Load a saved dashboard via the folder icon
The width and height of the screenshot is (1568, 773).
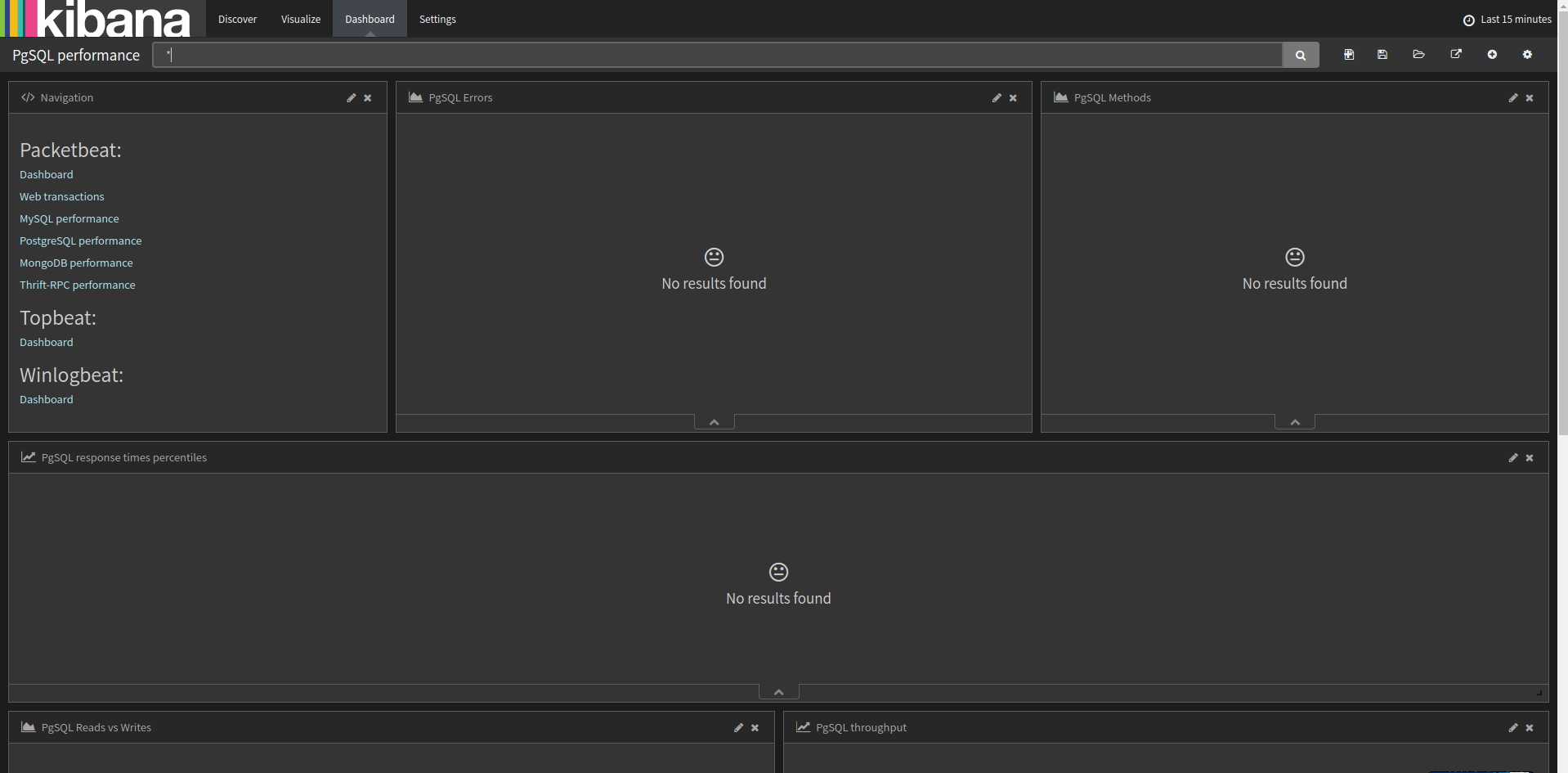[x=1418, y=55]
